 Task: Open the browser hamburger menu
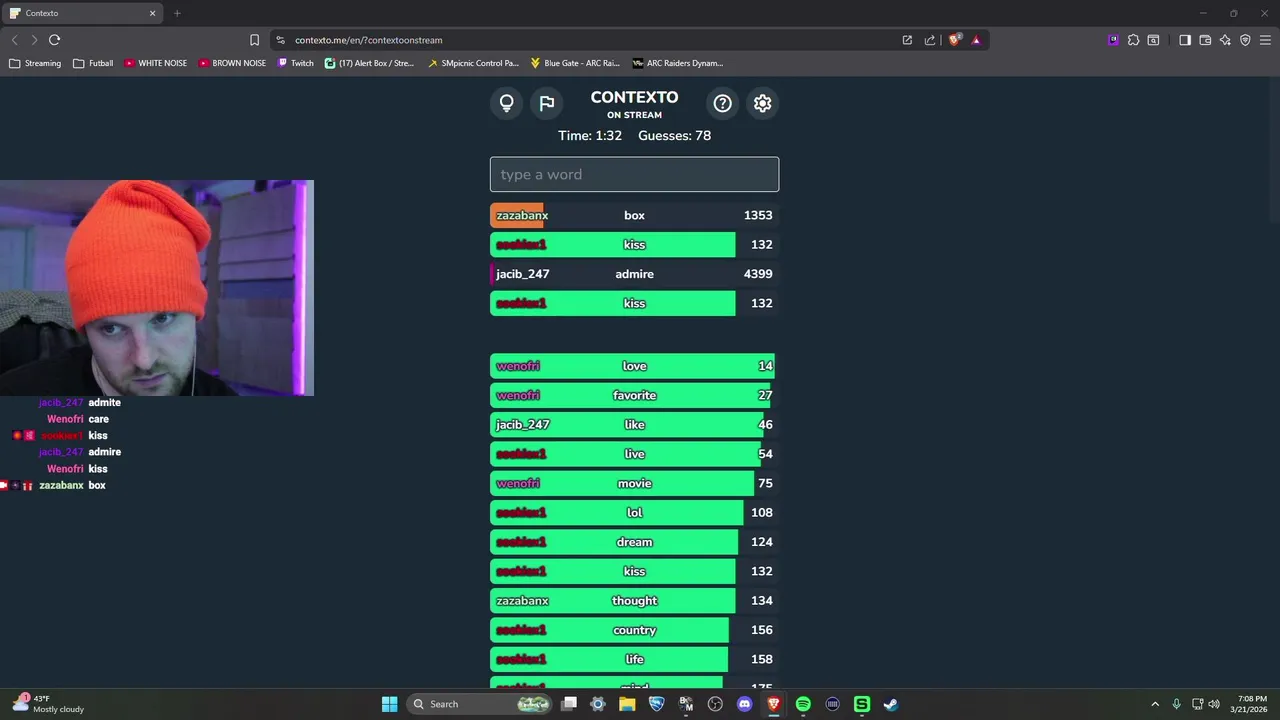tap(1265, 40)
